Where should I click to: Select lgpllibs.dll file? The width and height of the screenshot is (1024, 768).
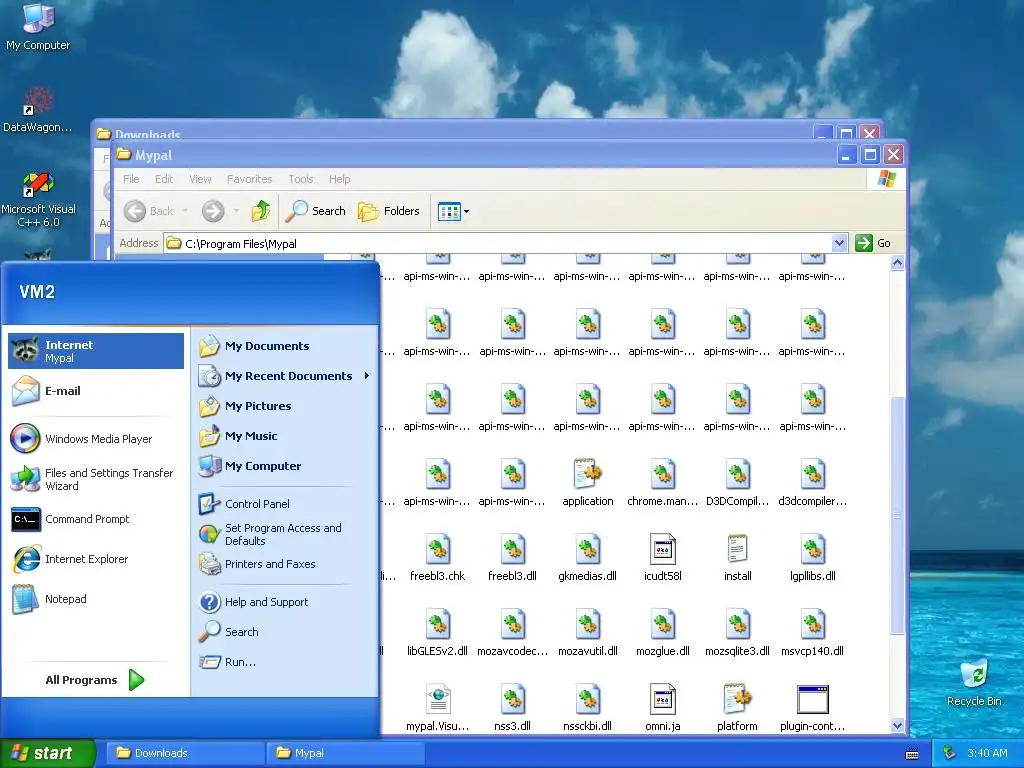[x=812, y=557]
